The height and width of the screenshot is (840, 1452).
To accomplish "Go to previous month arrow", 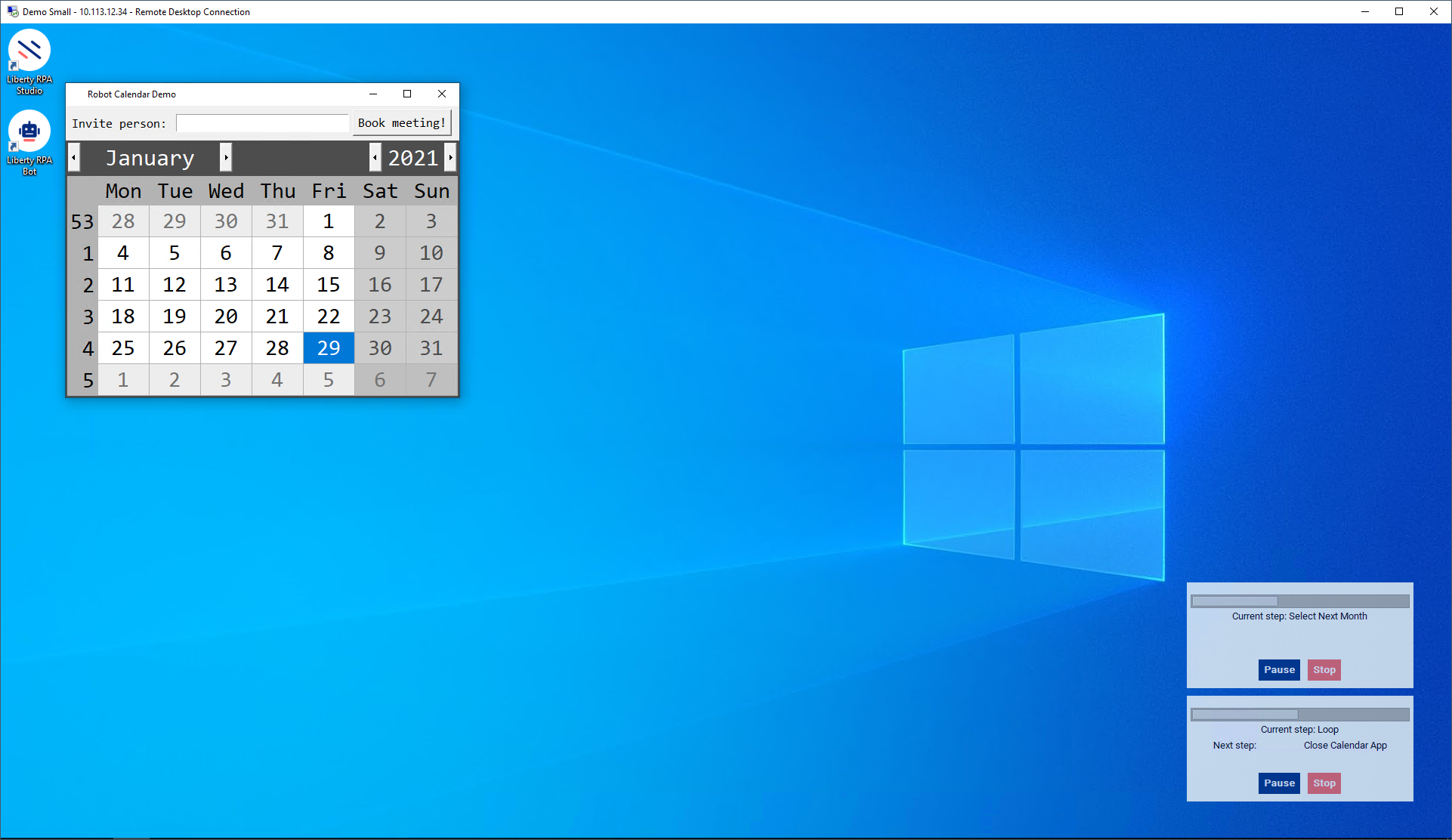I will (74, 157).
